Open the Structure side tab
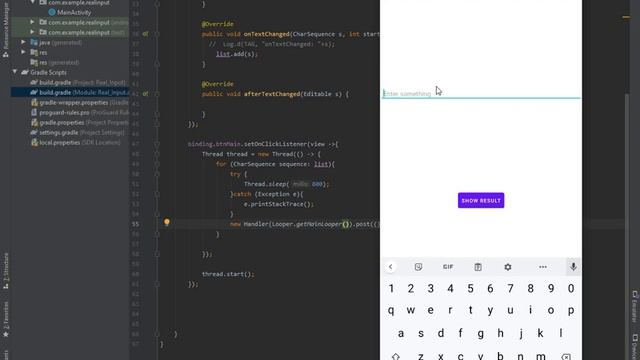 (x=6, y=271)
